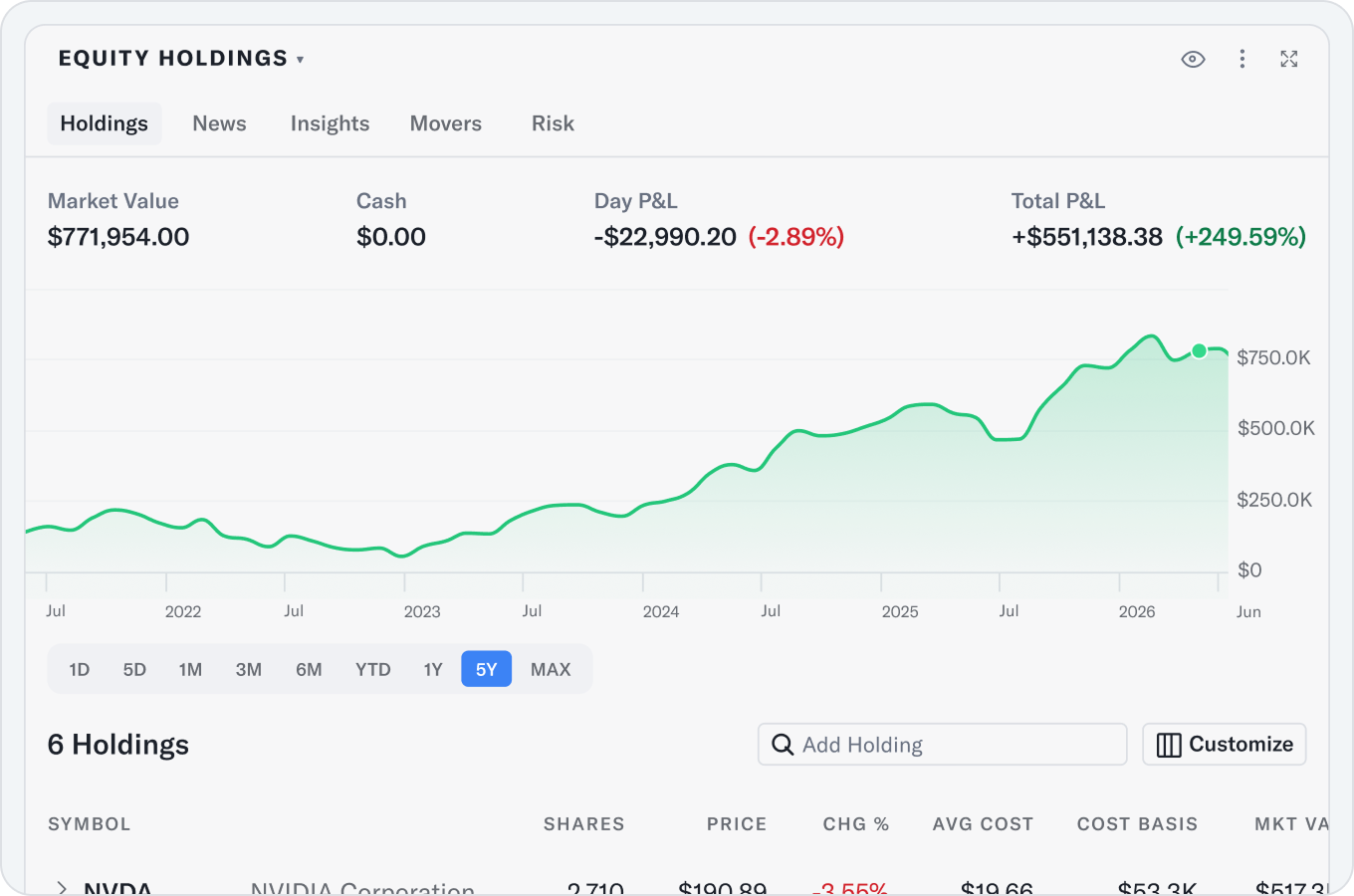Focus the Add Holding search field
Image resolution: width=1354 pixels, height=896 pixels.
943,745
